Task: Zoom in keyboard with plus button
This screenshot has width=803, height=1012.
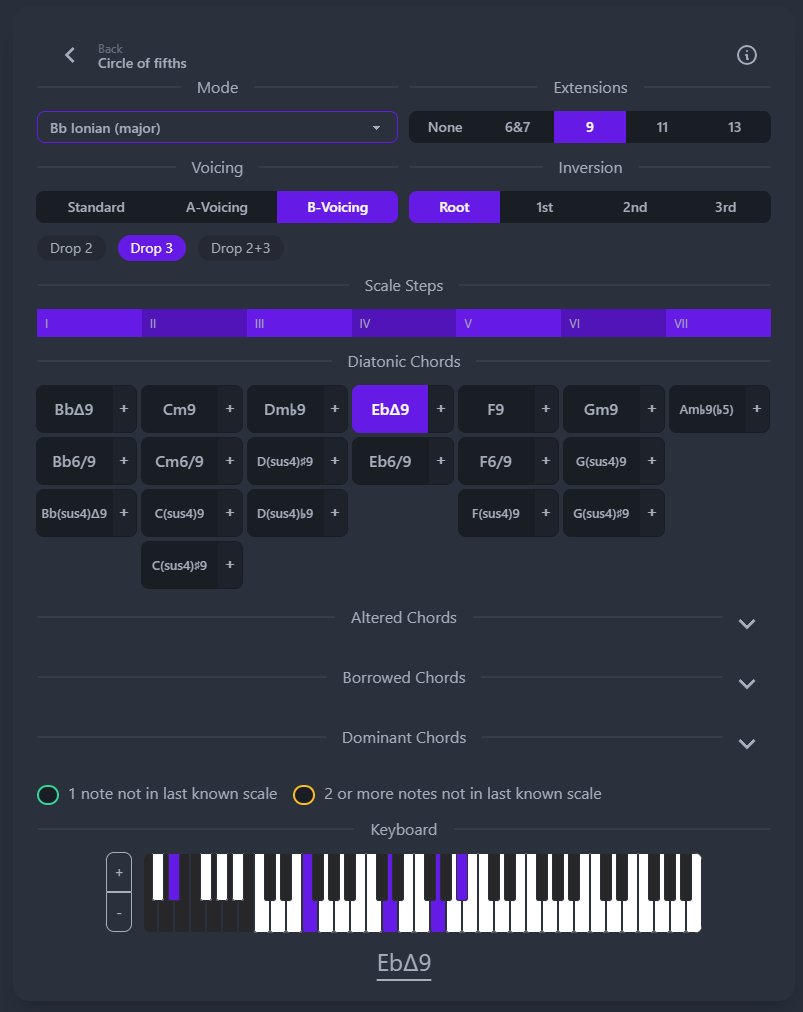Action: point(119,873)
